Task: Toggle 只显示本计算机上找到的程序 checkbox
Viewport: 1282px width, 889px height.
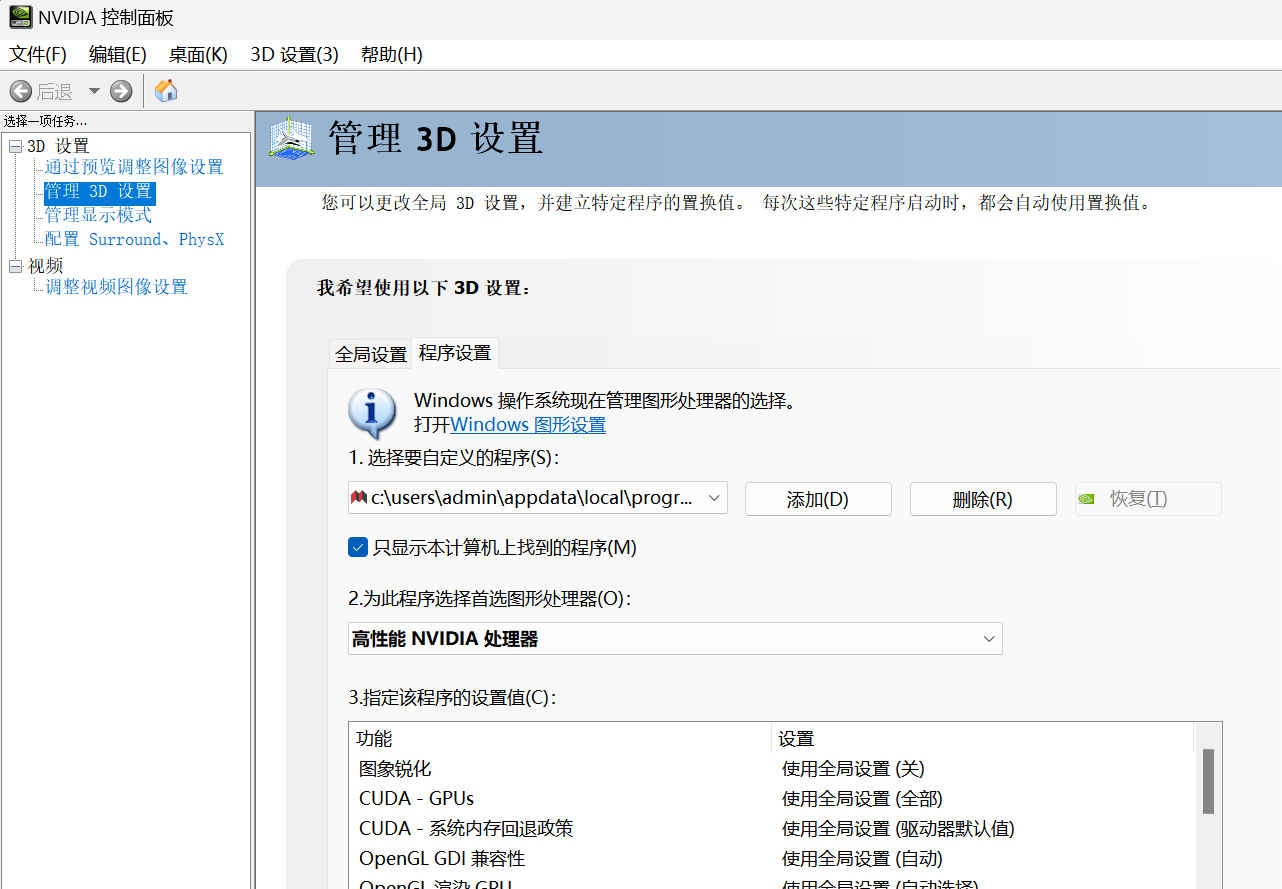Action: pyautogui.click(x=358, y=547)
